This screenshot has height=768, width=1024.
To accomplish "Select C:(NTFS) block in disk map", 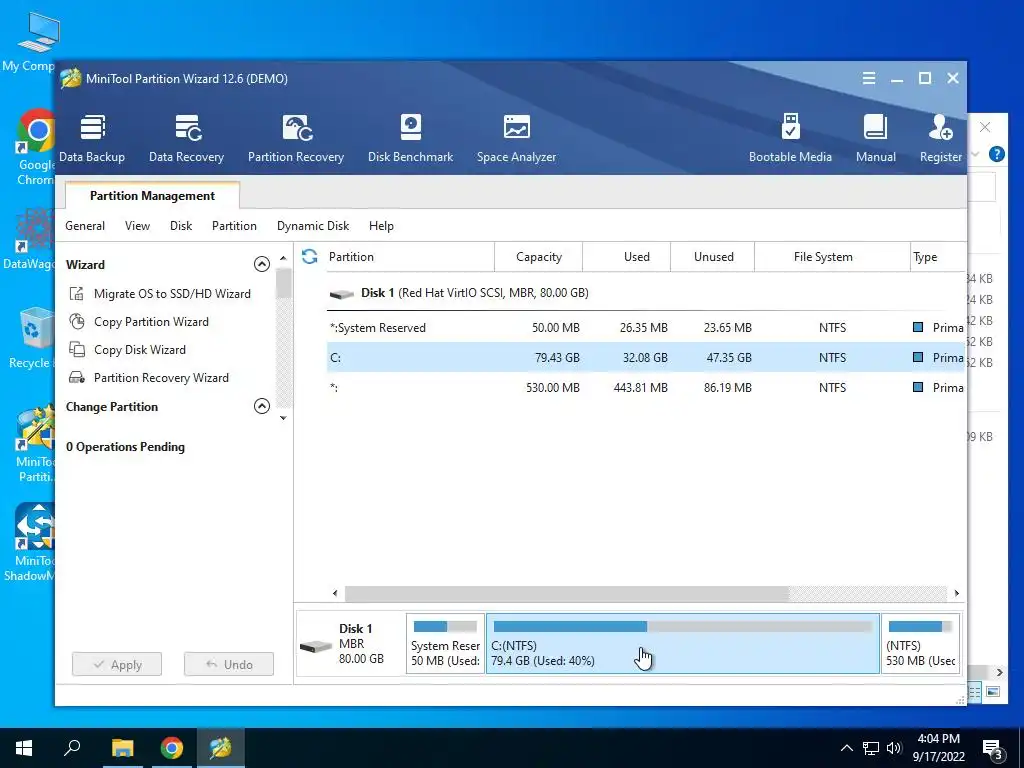I will tap(682, 643).
